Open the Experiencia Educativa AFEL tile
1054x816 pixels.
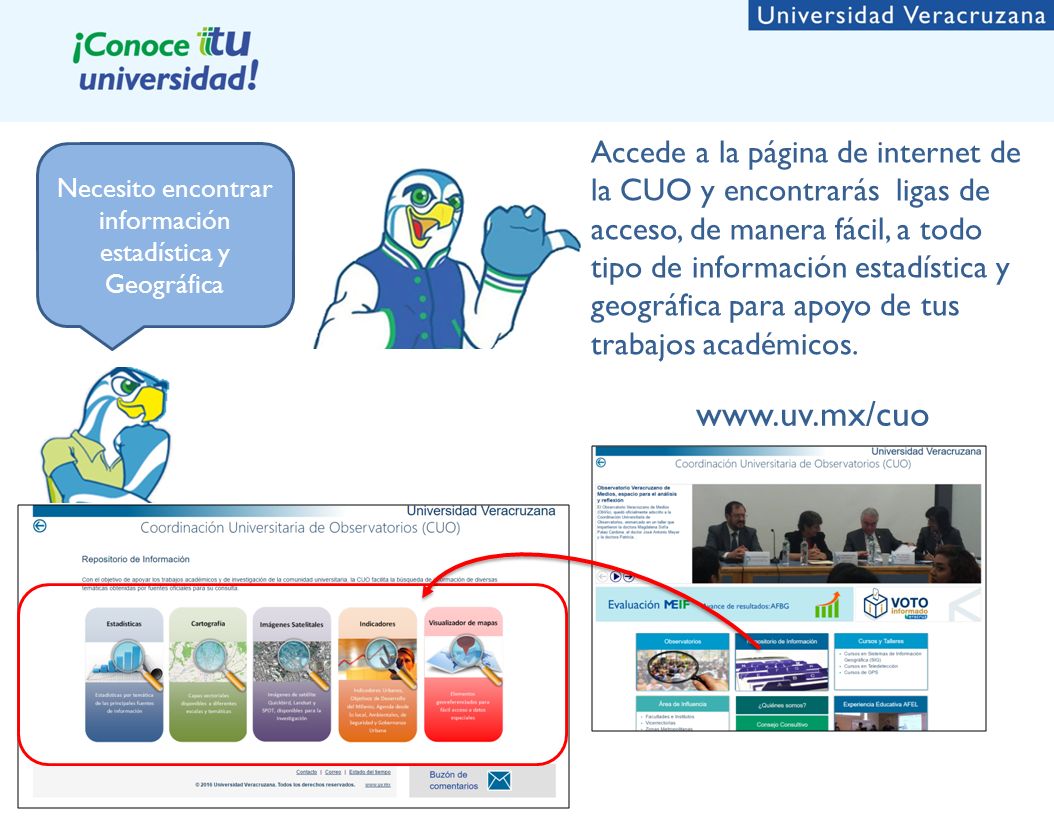point(881,713)
